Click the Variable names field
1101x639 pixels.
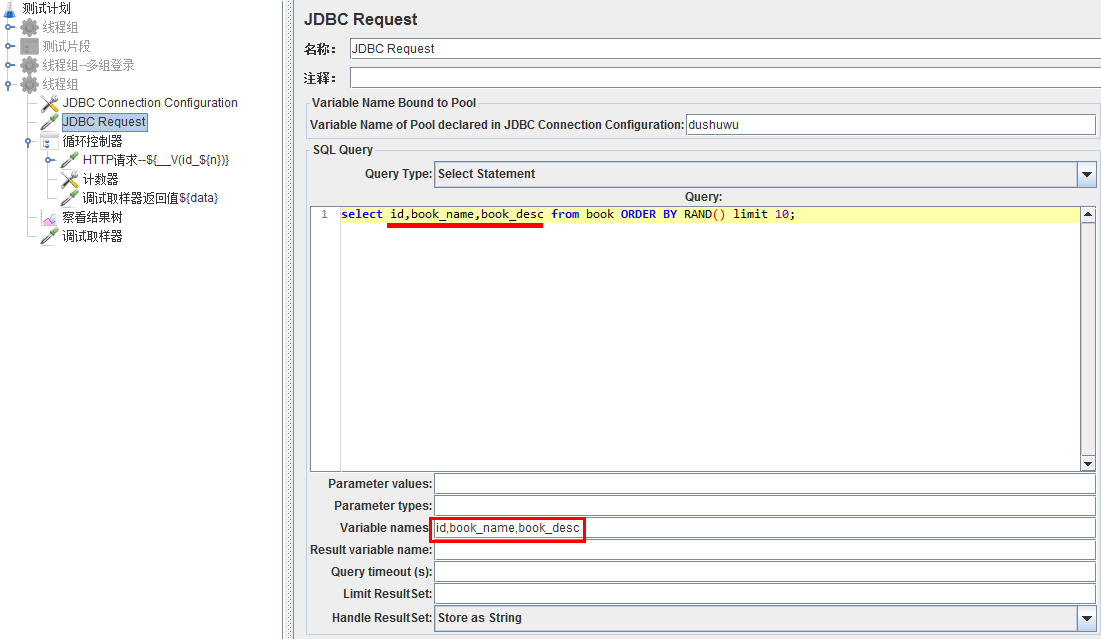[765, 528]
